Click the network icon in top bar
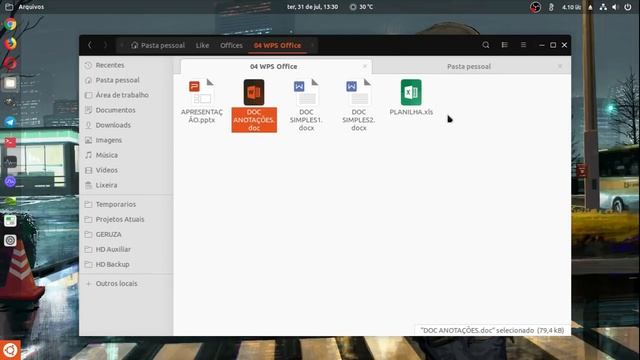This screenshot has height=360, width=640. (603, 7)
